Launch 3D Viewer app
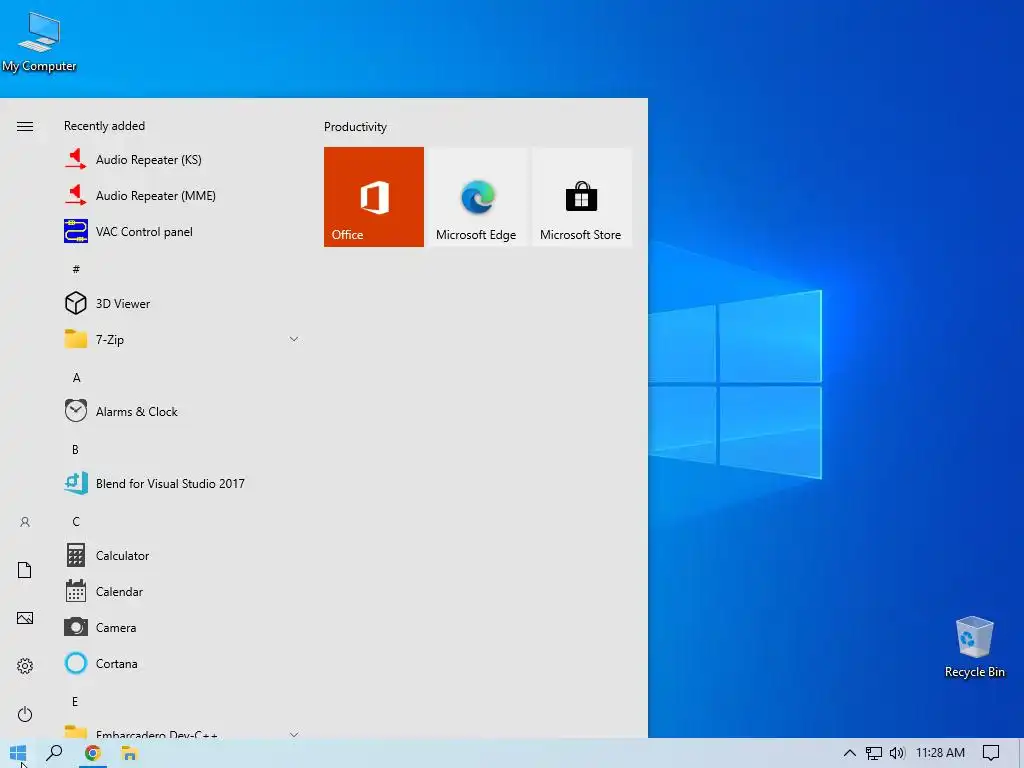Viewport: 1024px width, 768px height. coord(182,303)
